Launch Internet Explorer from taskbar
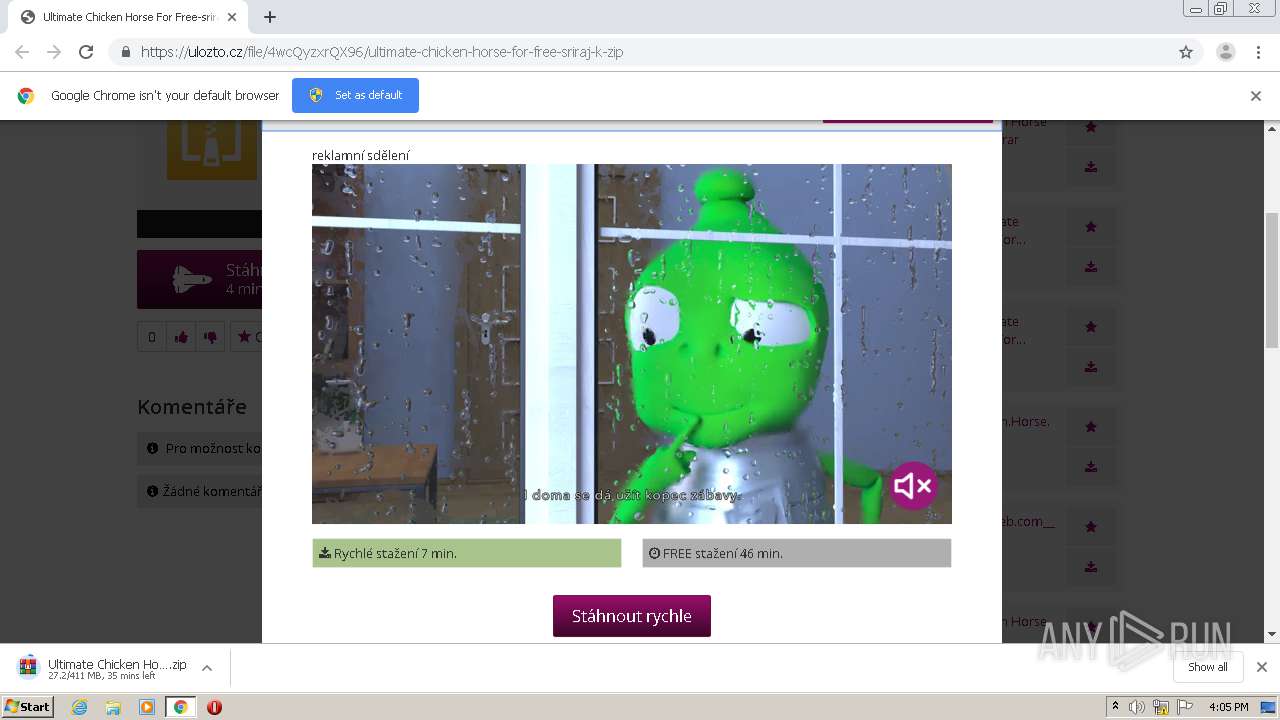 (x=80, y=707)
